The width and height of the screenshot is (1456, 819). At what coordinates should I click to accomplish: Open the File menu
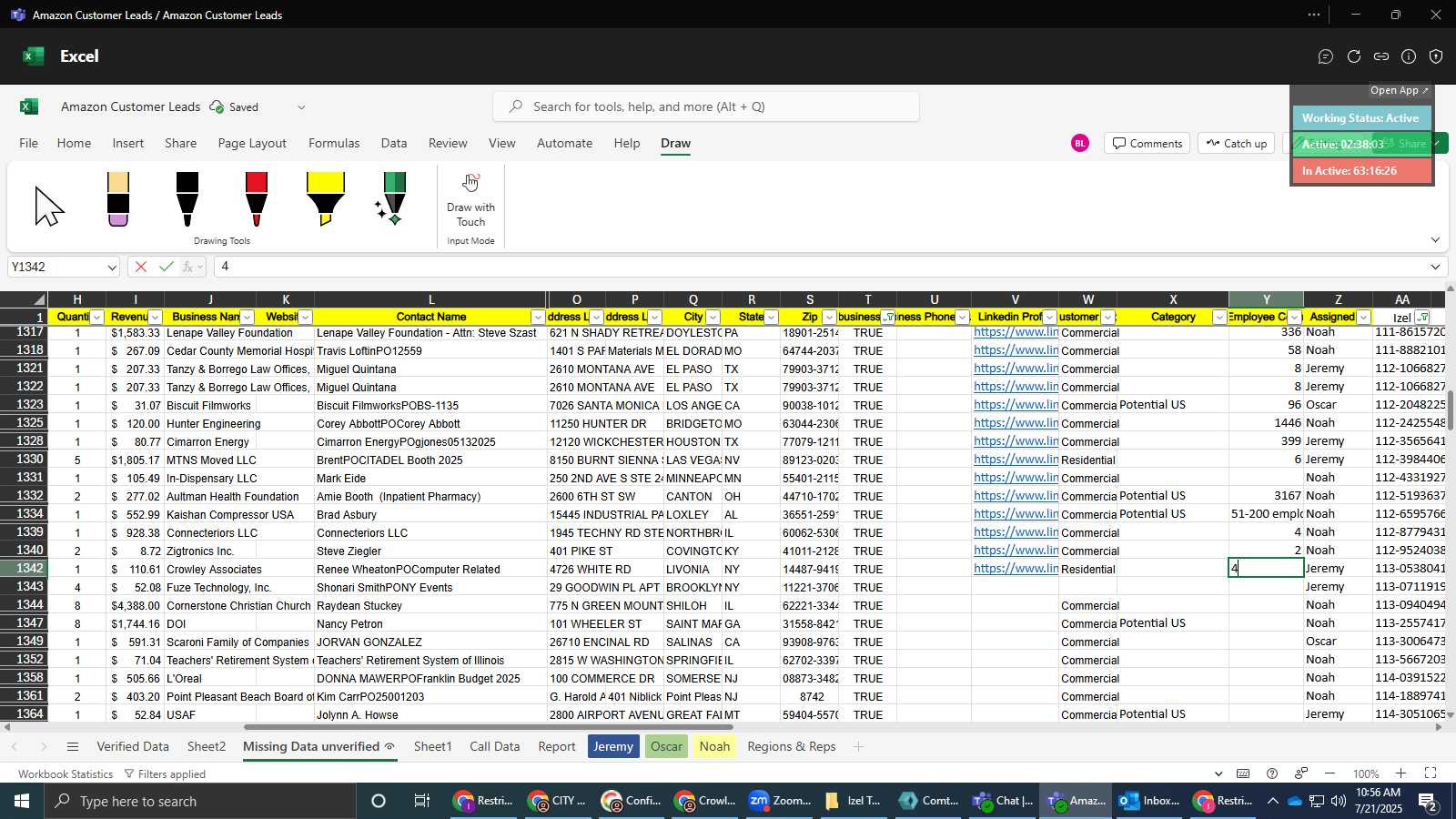tap(29, 143)
